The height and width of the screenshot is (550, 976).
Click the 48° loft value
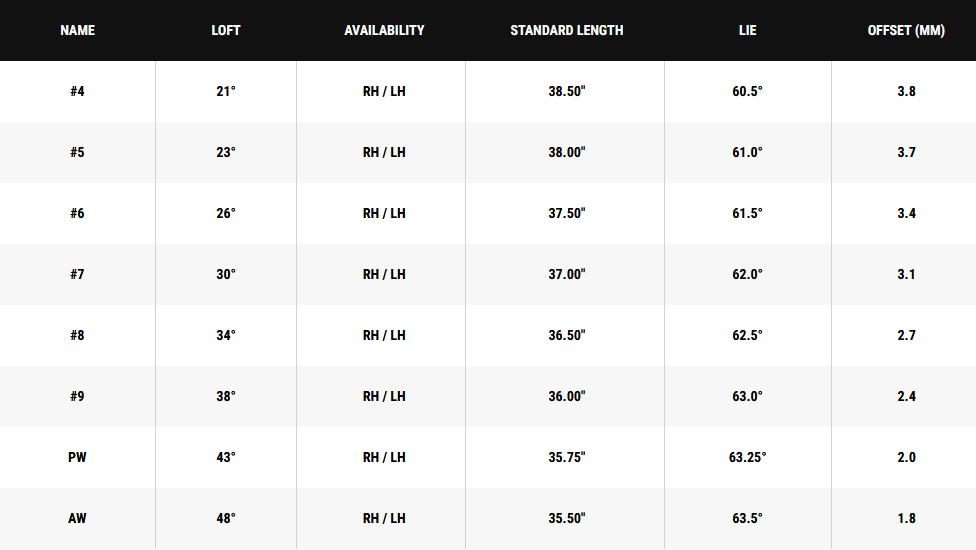tap(226, 519)
